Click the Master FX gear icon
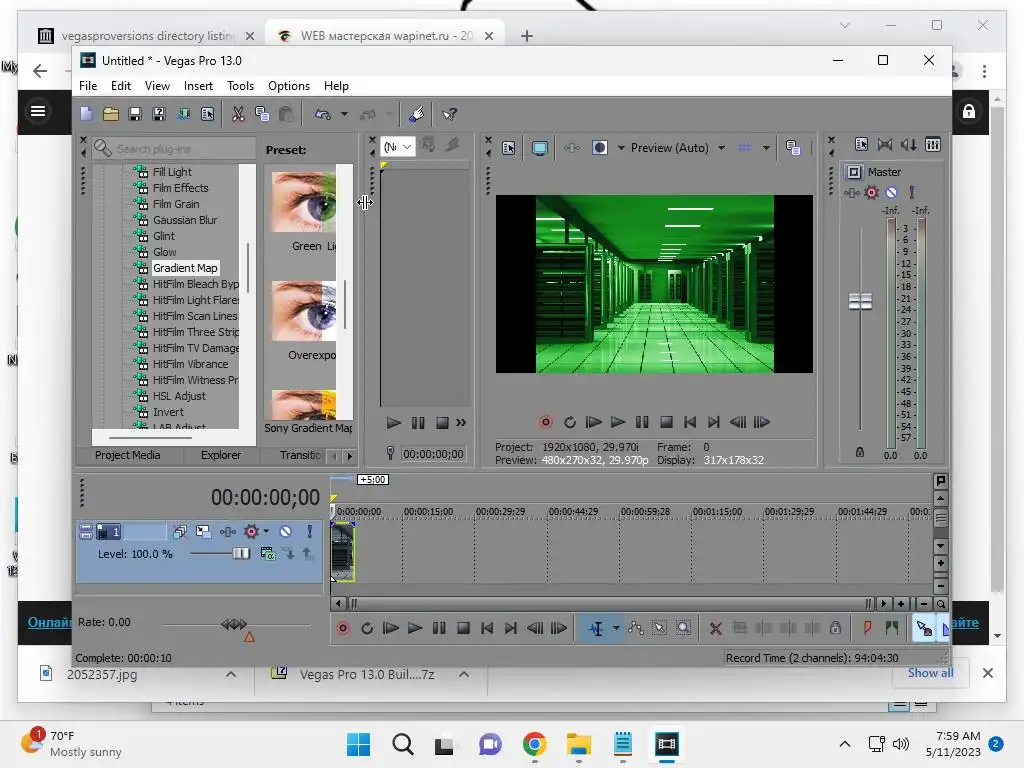The width and height of the screenshot is (1024, 768). pyautogui.click(x=871, y=192)
